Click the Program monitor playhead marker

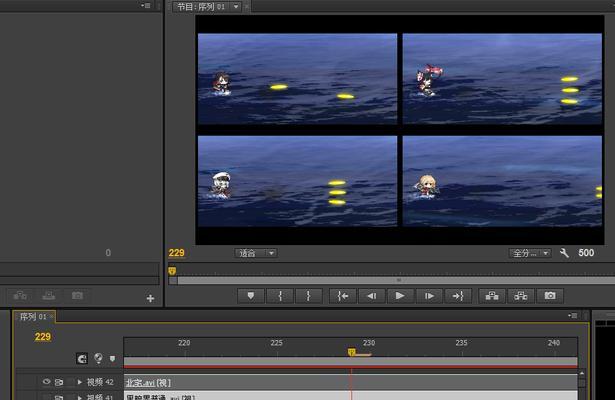tap(172, 271)
